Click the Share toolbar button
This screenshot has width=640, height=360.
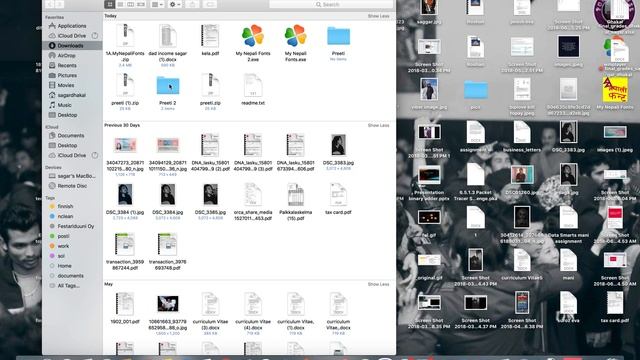[193, 4]
